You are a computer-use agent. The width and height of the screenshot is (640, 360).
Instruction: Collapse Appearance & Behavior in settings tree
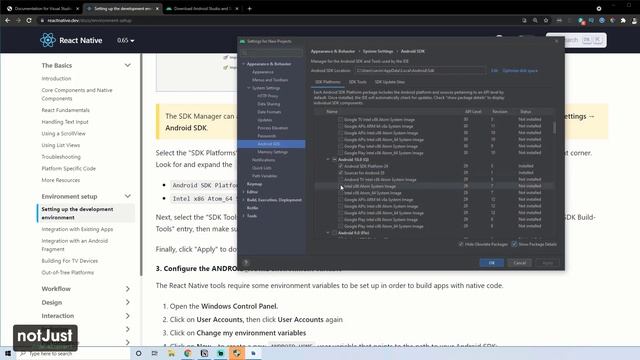coord(244,64)
